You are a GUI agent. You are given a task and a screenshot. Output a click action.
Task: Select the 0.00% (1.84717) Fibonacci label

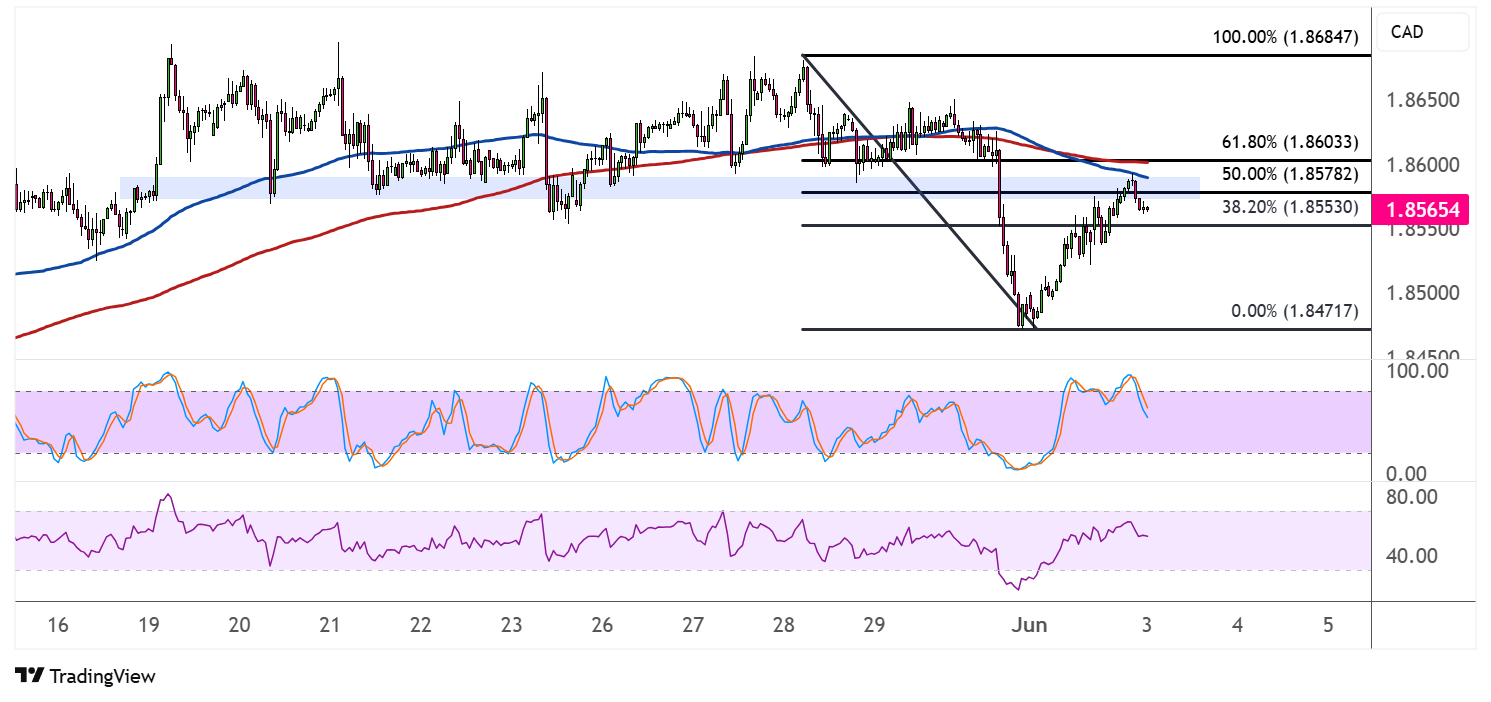(x=1294, y=311)
